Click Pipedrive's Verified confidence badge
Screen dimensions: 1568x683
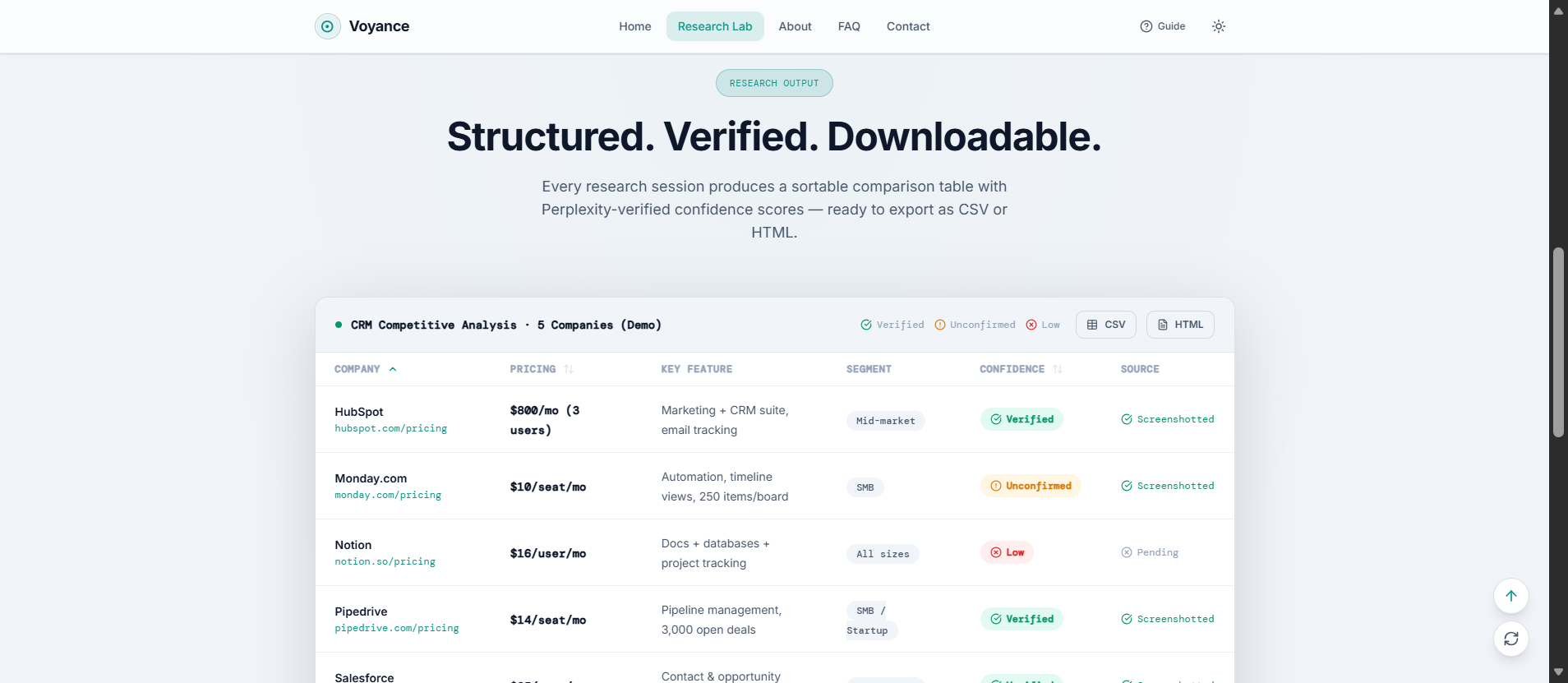pyautogui.click(x=1022, y=619)
